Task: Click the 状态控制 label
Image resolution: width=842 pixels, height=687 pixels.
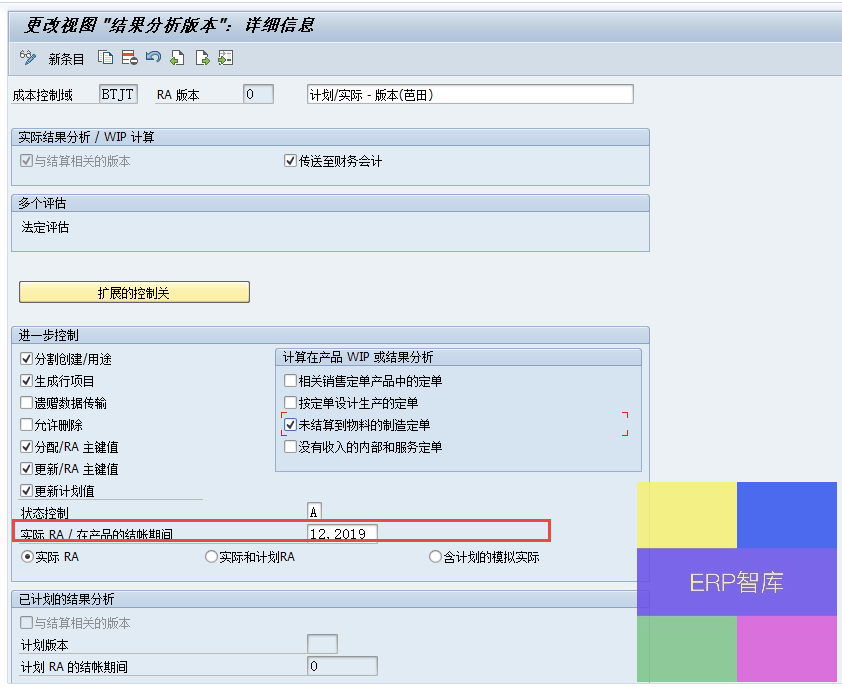Action: 45,513
